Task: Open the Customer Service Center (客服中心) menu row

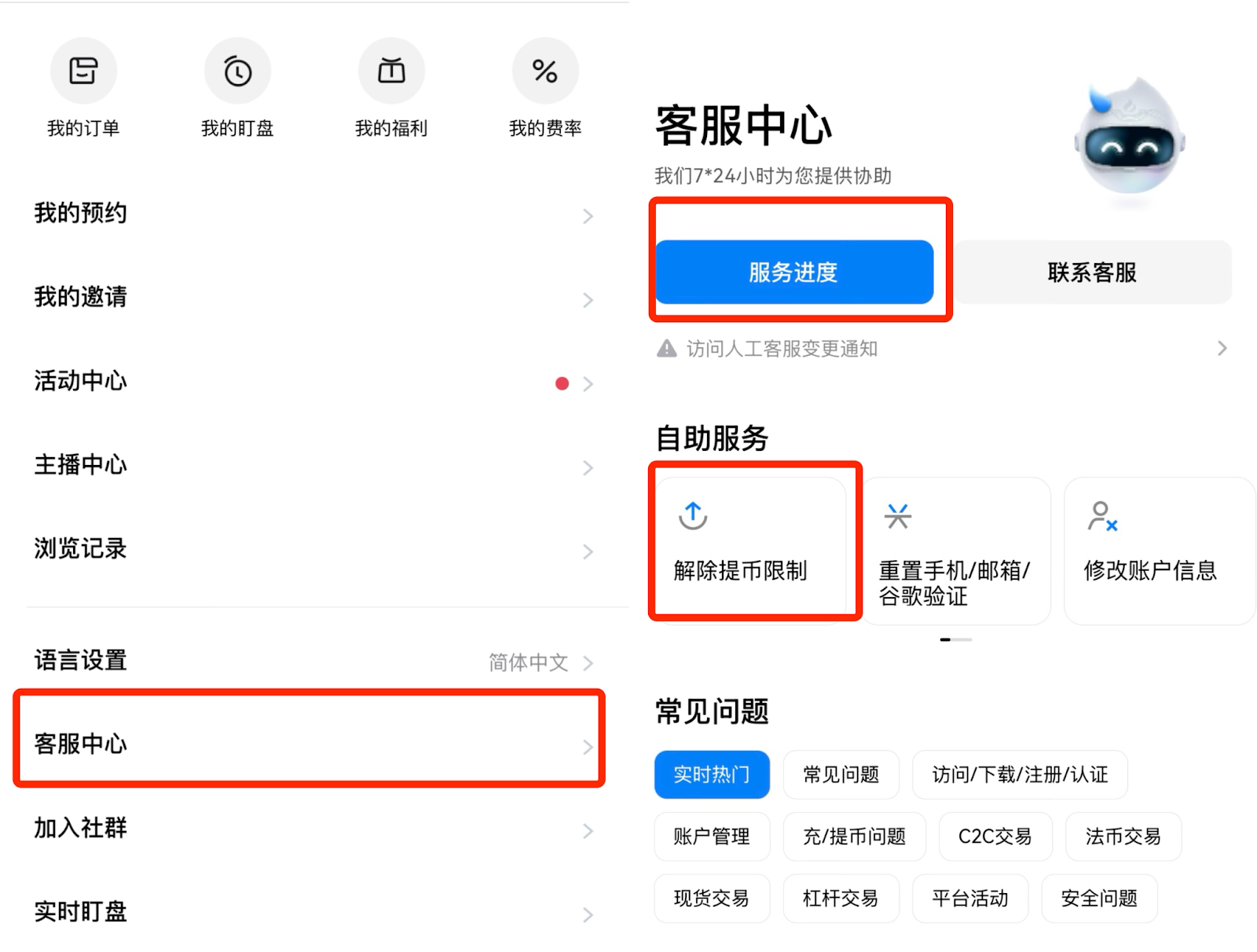Action: [x=310, y=743]
